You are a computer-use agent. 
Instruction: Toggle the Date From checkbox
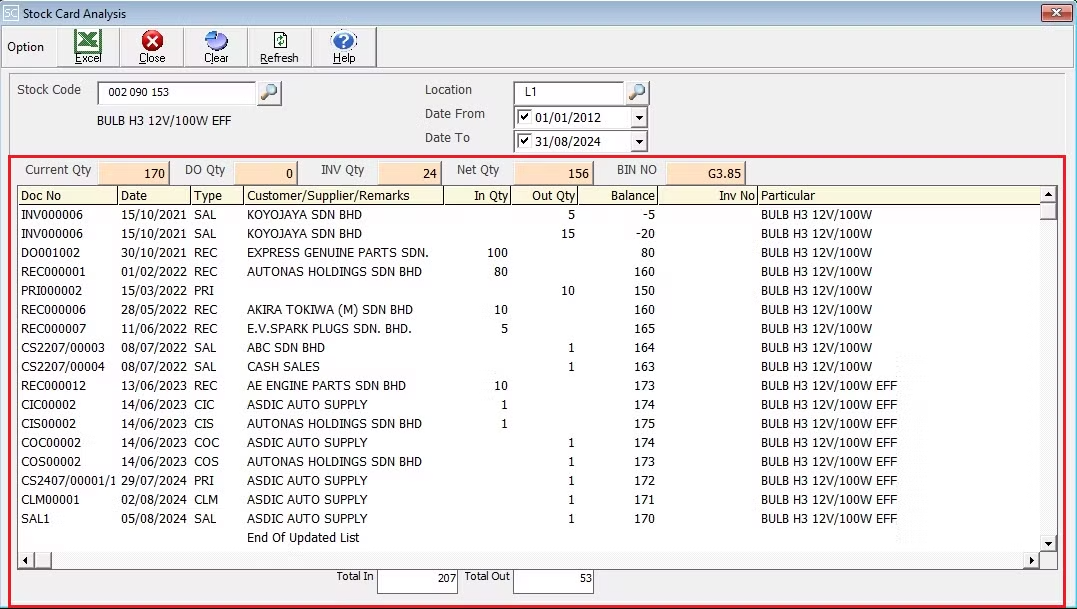pyautogui.click(x=525, y=117)
